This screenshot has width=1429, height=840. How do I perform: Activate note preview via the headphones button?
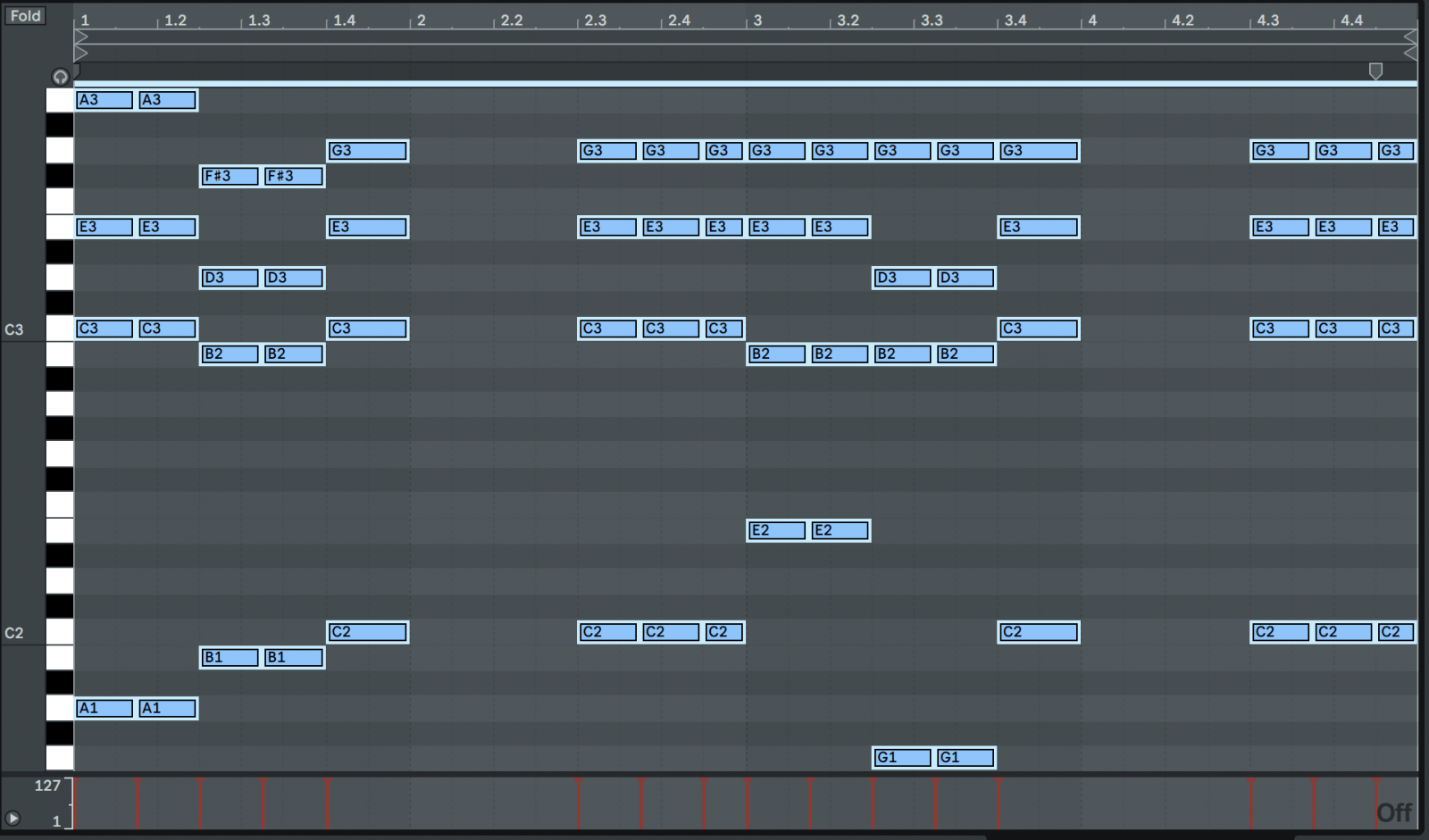pyautogui.click(x=59, y=77)
